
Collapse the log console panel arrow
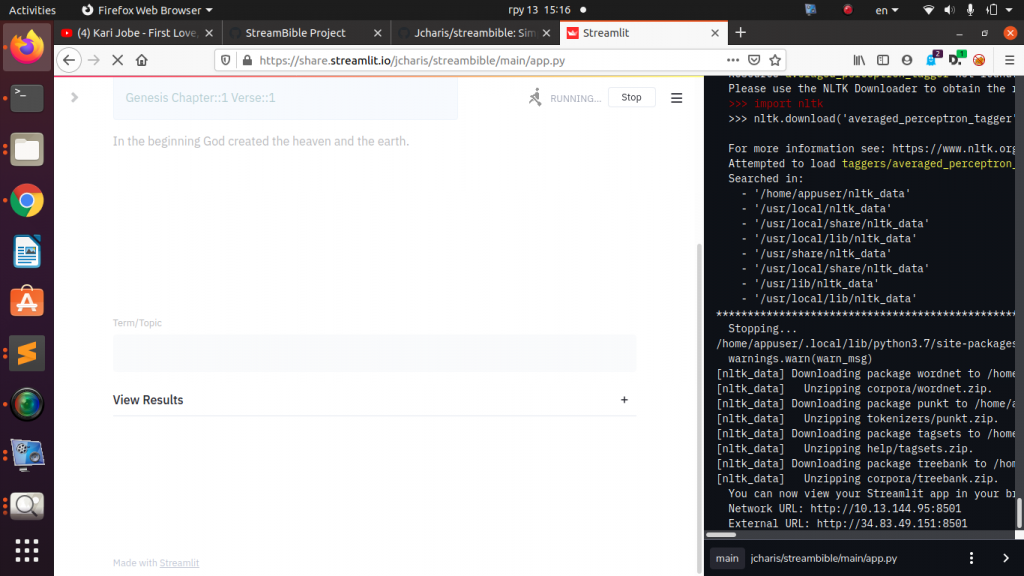pyautogui.click(x=1006, y=558)
